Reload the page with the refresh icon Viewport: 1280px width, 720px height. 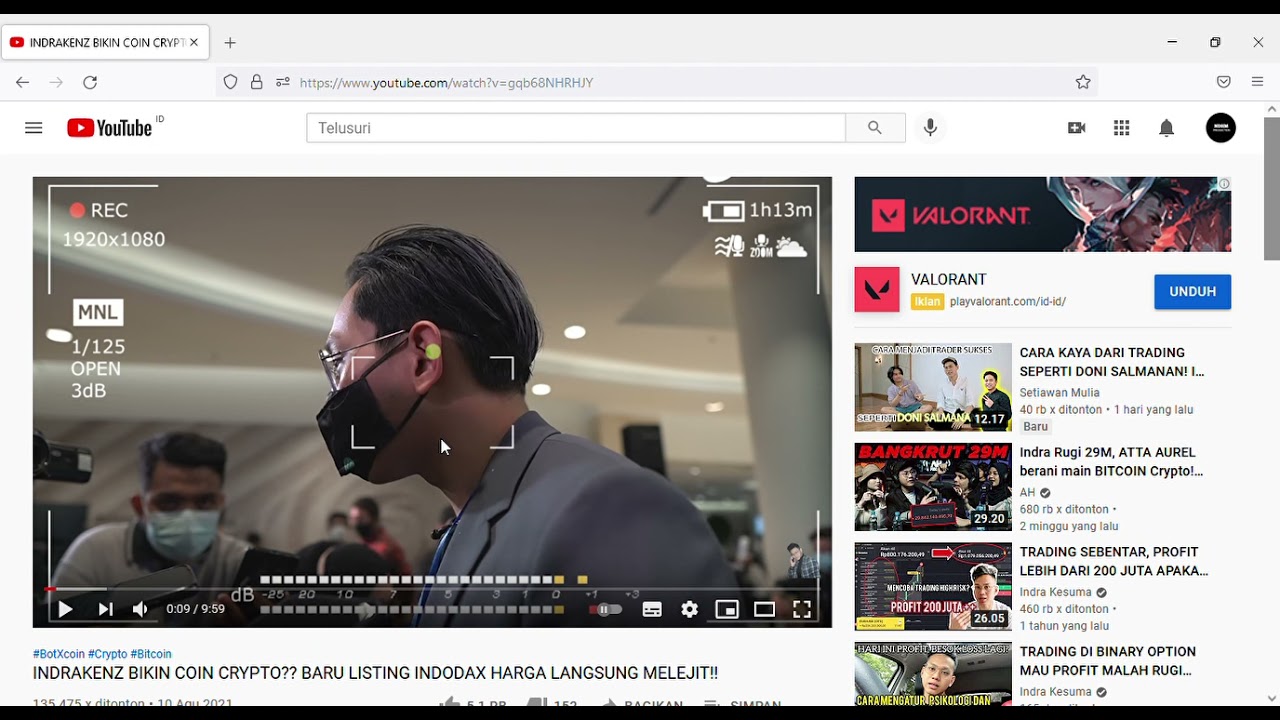pos(90,82)
